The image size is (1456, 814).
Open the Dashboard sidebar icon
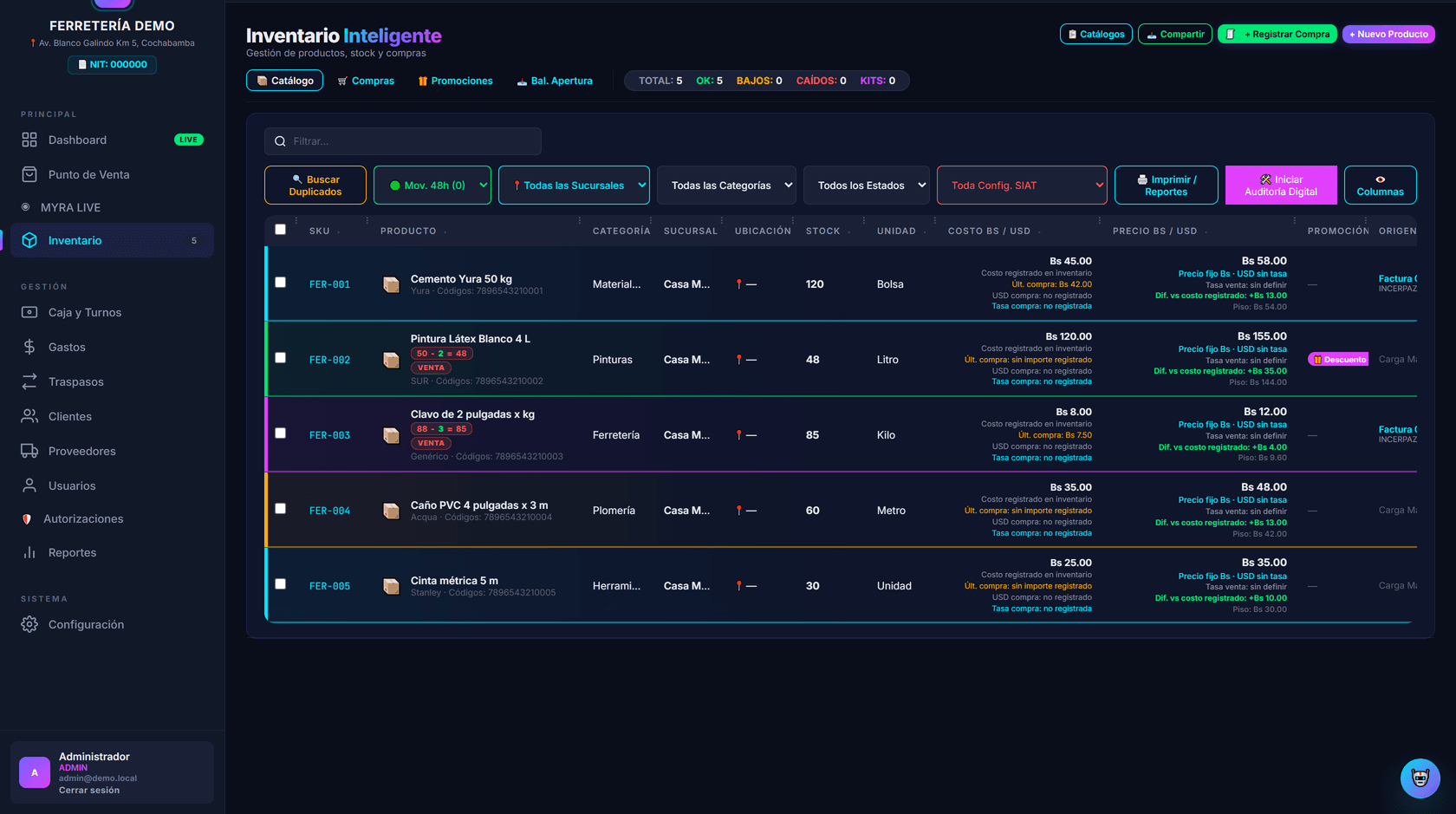click(x=29, y=140)
